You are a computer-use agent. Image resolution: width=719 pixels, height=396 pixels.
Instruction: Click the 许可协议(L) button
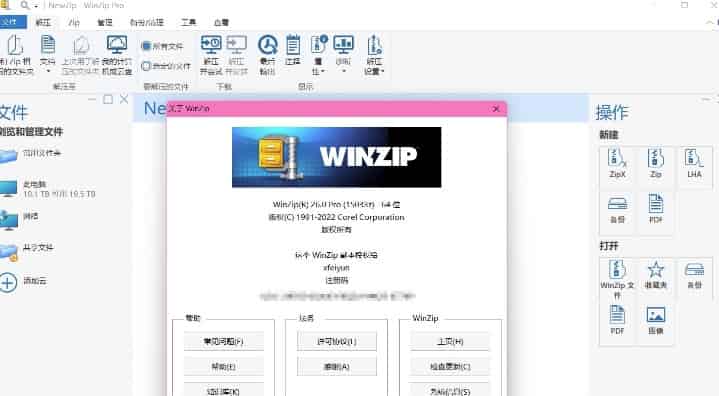tap(337, 341)
